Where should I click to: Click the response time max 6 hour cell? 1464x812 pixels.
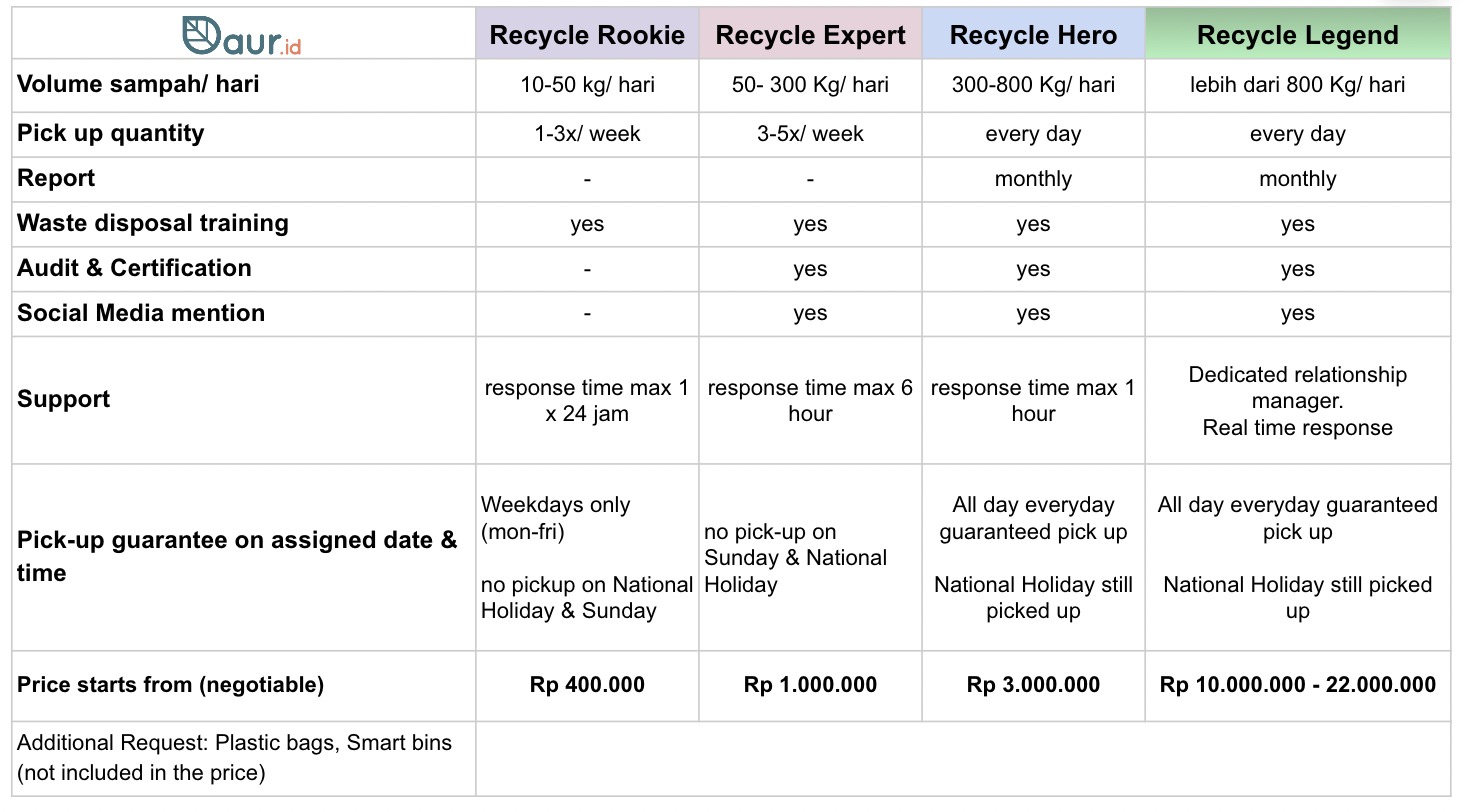point(810,401)
